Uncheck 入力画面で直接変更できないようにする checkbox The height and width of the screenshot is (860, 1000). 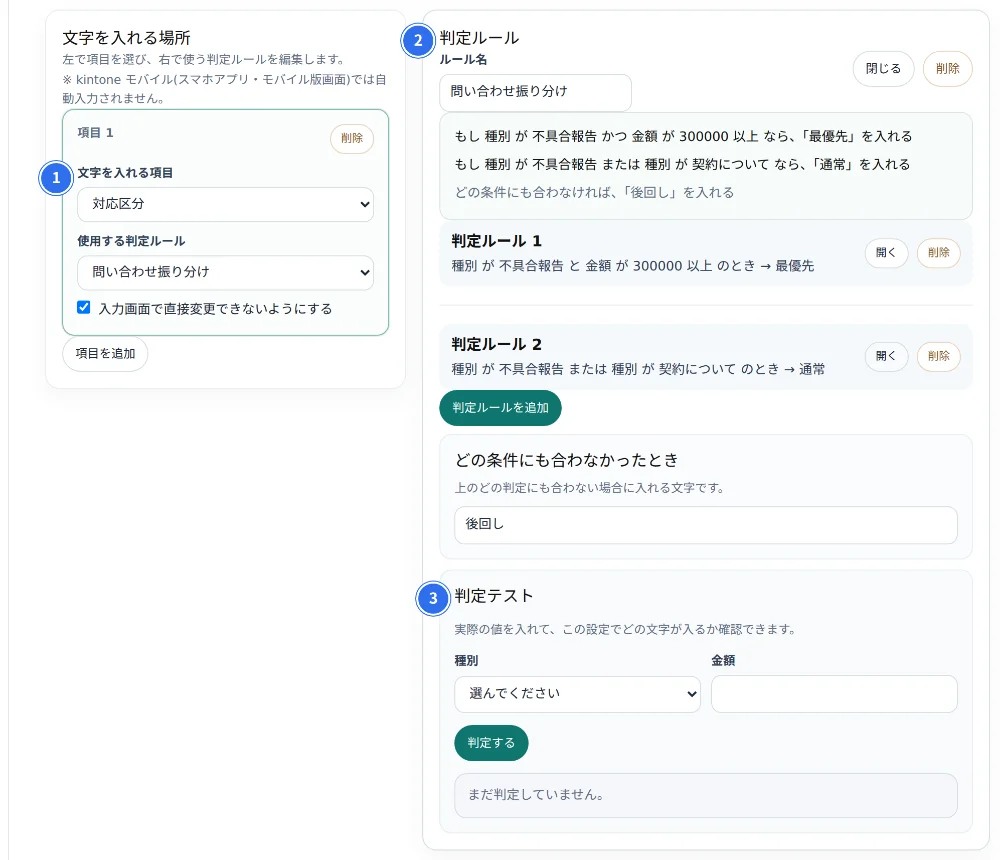[x=84, y=308]
